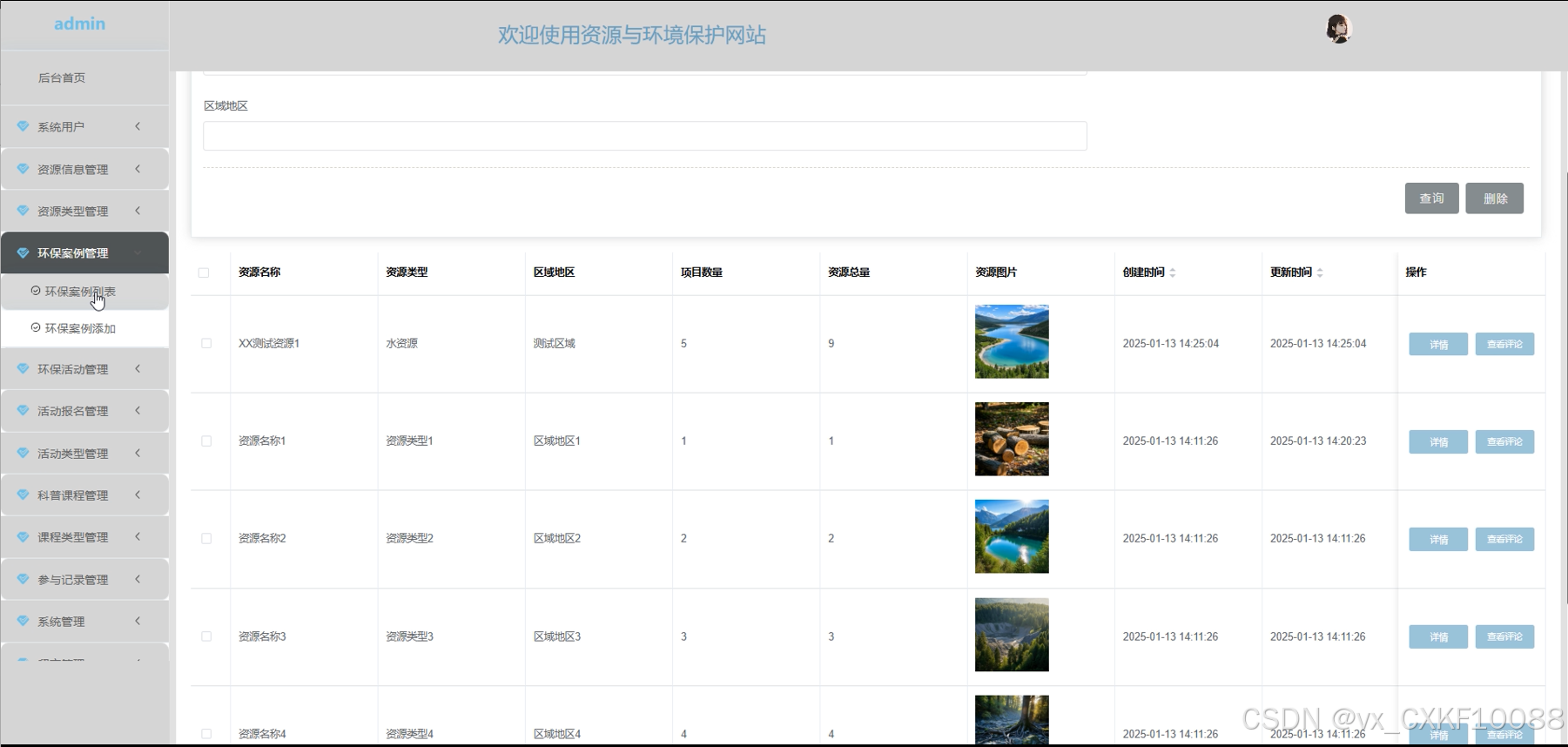Expand the 活动类型管理 menu chevron
This screenshot has width=1568, height=747.
click(138, 453)
